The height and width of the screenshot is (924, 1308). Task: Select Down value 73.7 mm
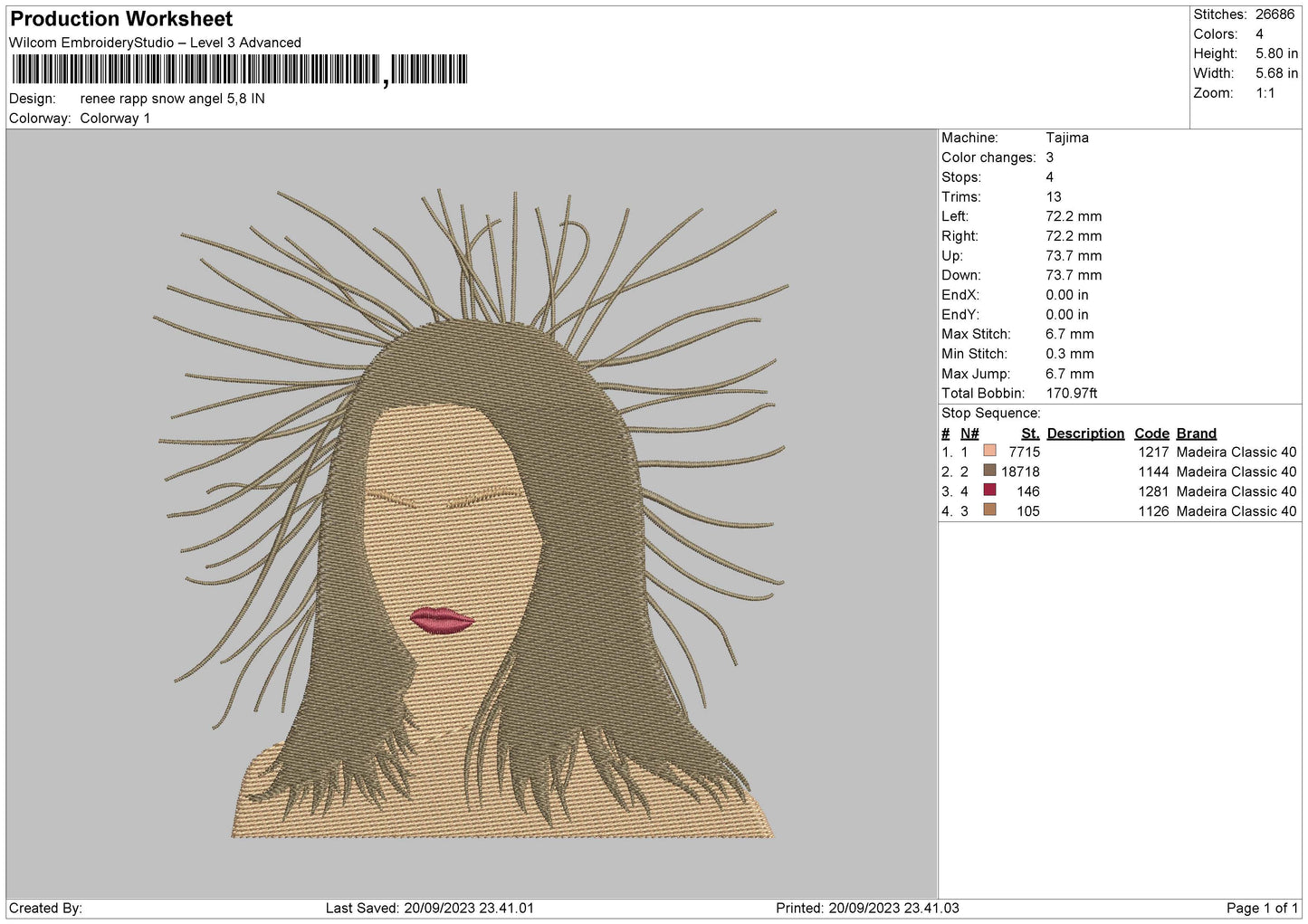(x=1074, y=275)
